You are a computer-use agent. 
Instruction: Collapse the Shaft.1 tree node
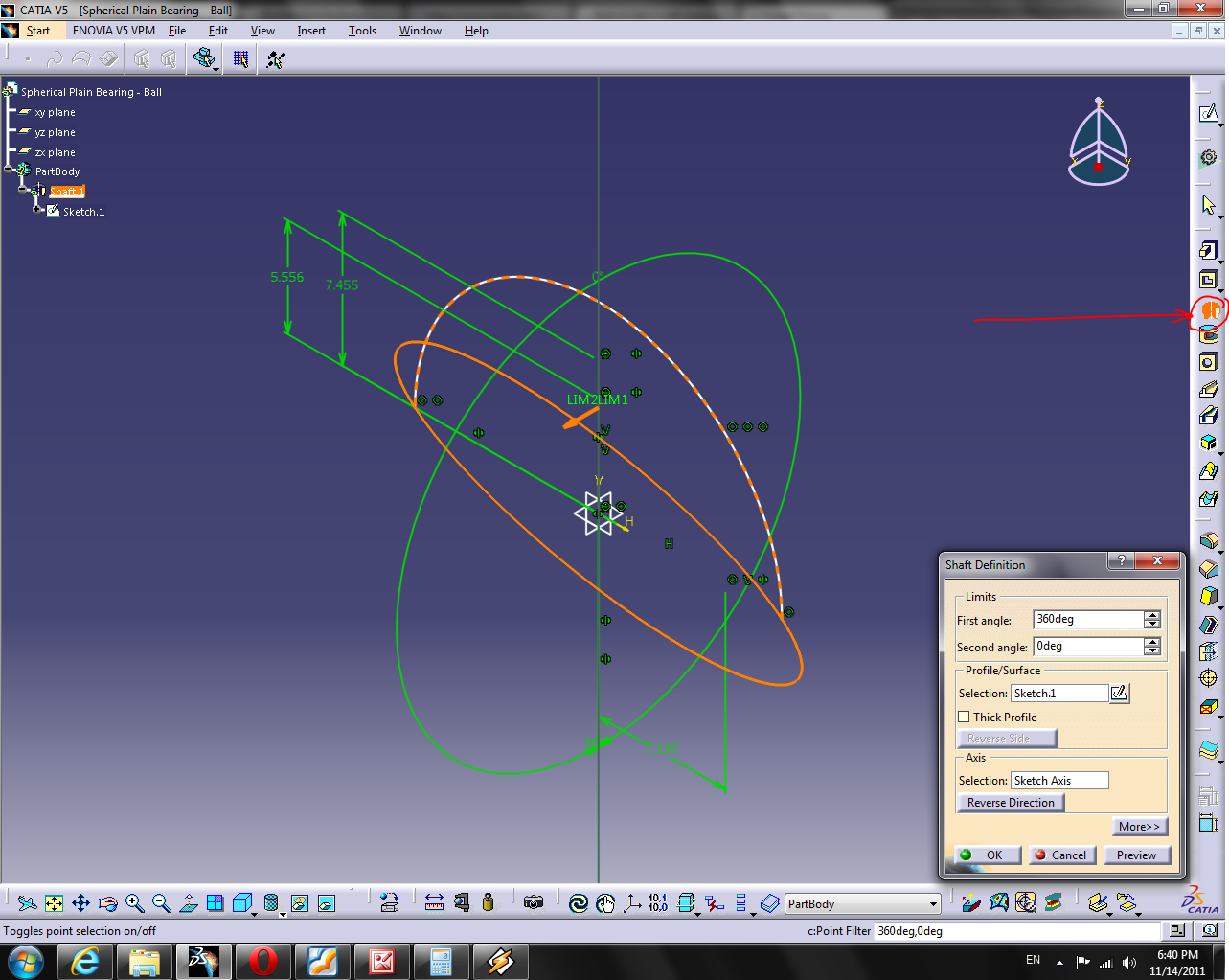(x=23, y=190)
